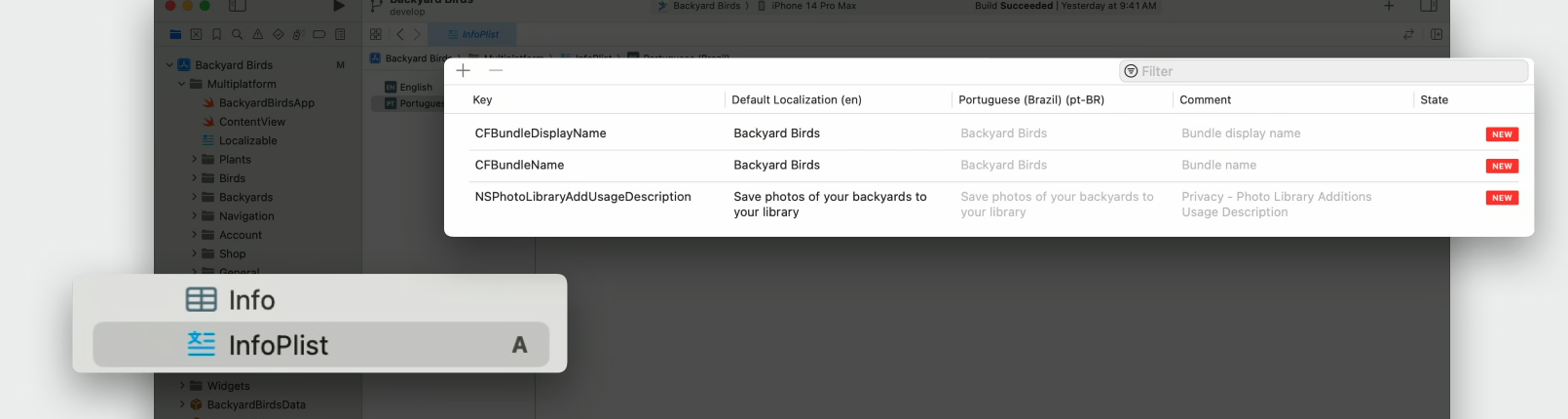1568x419 pixels.
Task: Open the Source Control navigator
Action: [x=196, y=34]
